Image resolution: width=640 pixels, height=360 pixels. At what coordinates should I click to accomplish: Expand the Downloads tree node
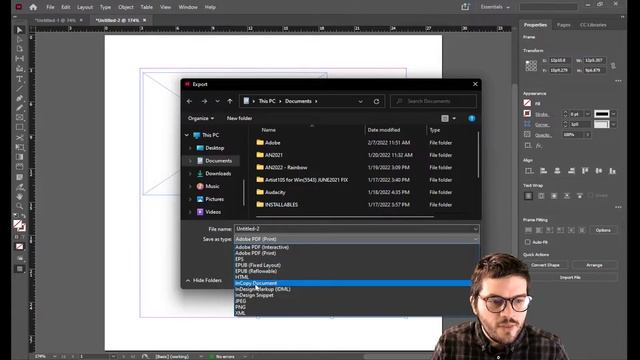[190, 173]
